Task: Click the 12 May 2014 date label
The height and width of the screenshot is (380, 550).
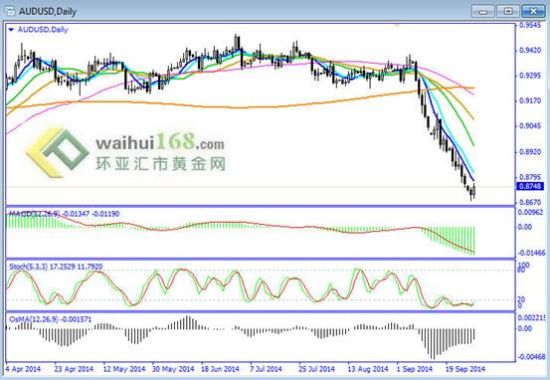Action: (124, 369)
